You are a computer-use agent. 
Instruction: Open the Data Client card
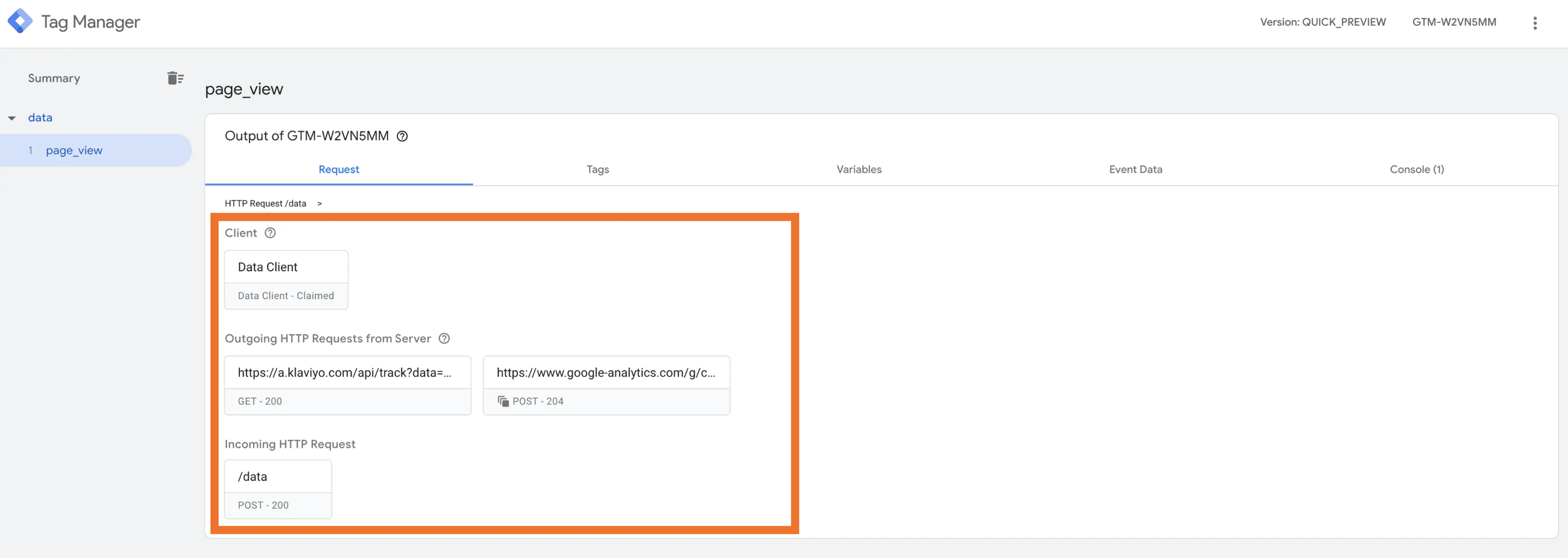(x=286, y=280)
